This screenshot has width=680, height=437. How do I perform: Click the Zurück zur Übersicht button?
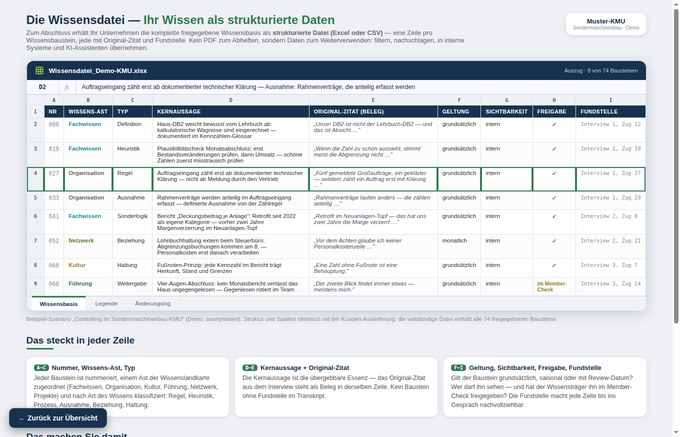[58, 418]
